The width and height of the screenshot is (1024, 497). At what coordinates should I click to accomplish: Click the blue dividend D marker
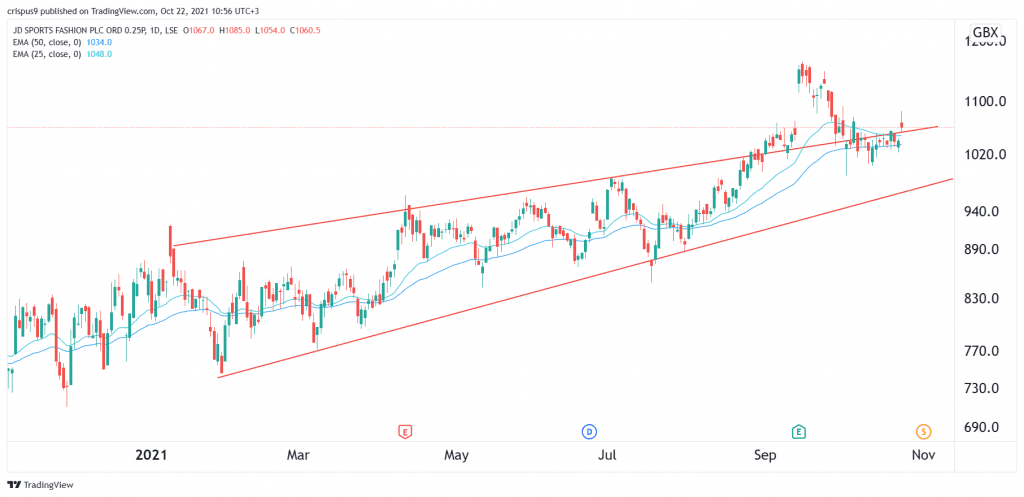[x=590, y=432]
